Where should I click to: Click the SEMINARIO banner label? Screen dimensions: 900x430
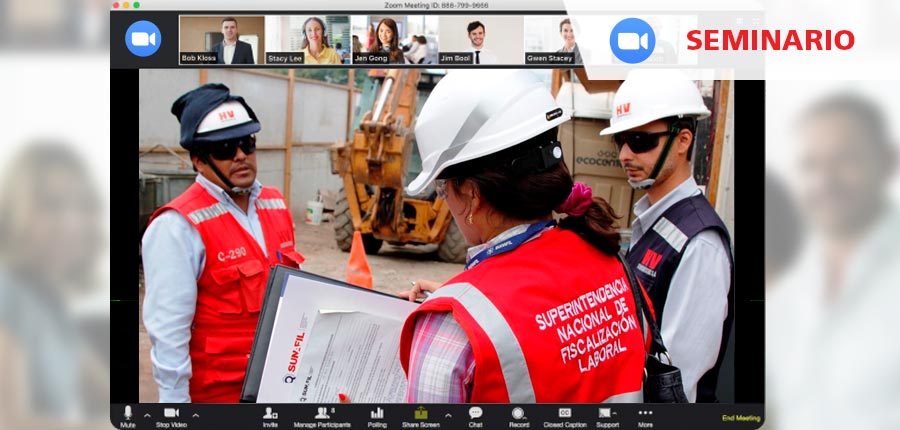point(770,41)
